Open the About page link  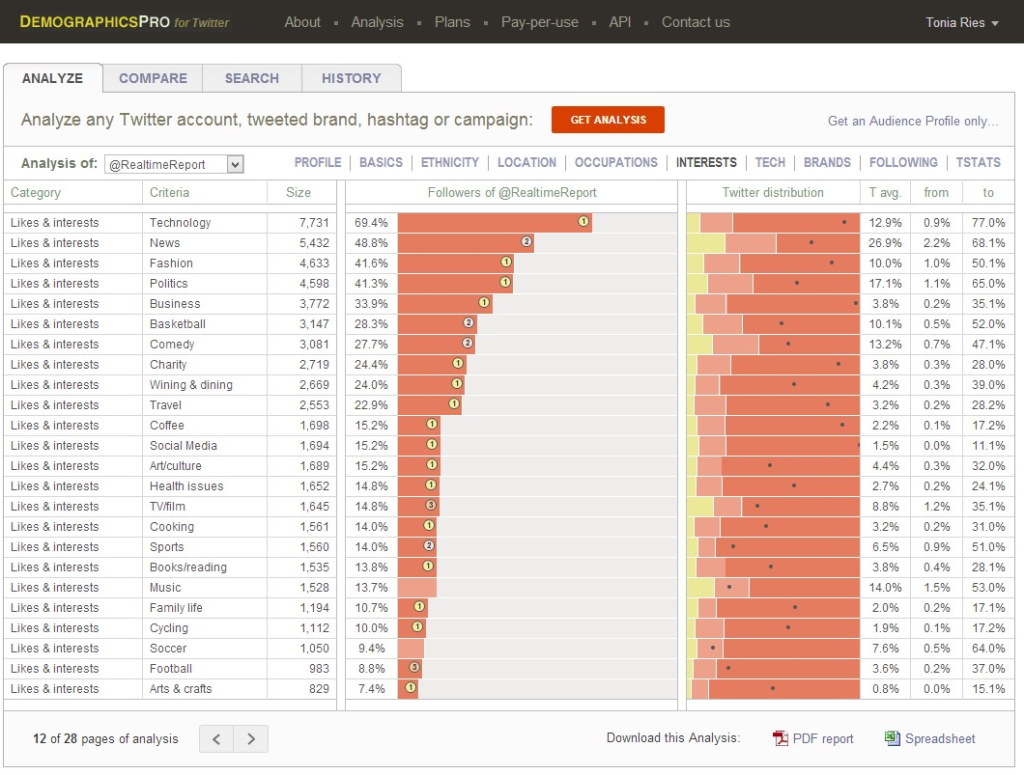coord(302,22)
